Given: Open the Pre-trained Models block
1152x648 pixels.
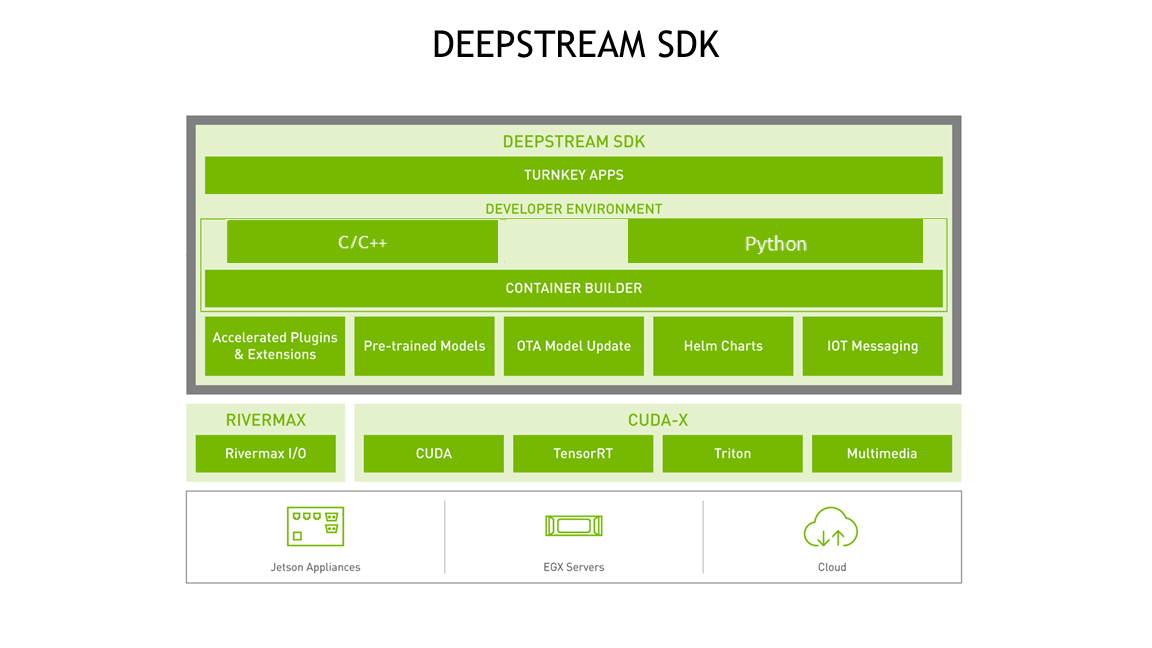Looking at the screenshot, I should pos(424,346).
